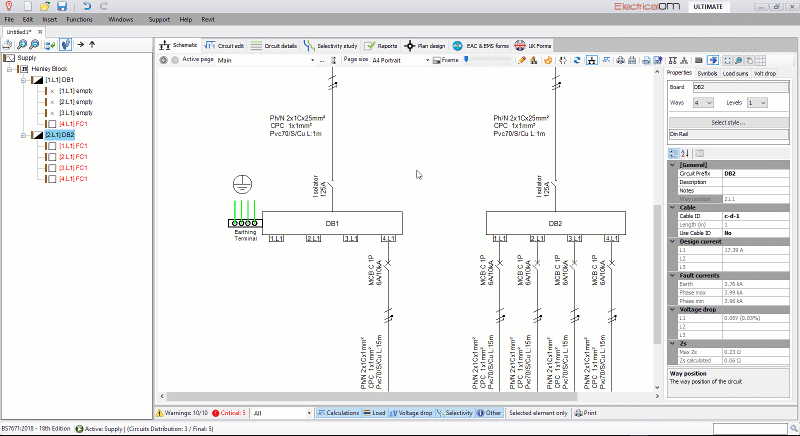Click the grid icon at the toolbar's right end
The image size is (800, 436).
tap(760, 60)
